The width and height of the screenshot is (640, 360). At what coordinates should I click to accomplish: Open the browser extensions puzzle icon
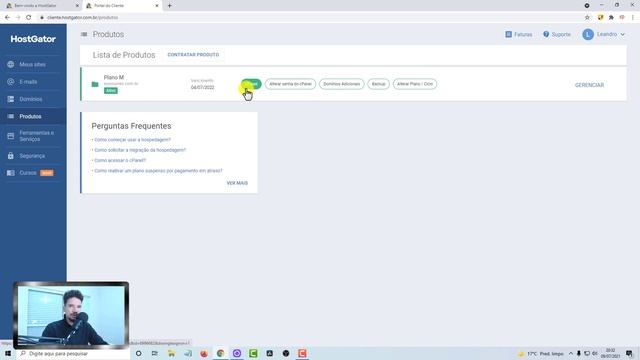pyautogui.click(x=611, y=18)
